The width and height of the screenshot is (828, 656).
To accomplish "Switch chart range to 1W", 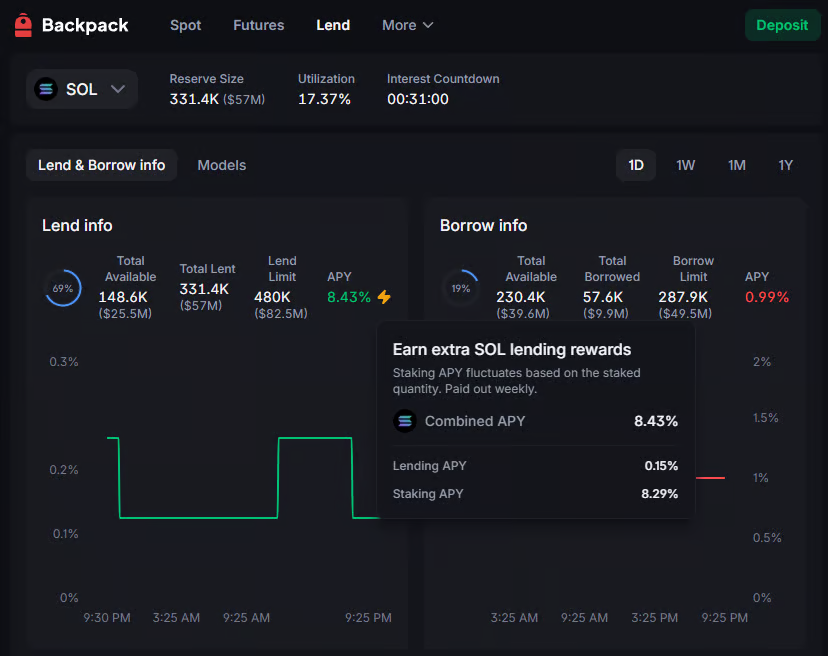I will 685,165.
